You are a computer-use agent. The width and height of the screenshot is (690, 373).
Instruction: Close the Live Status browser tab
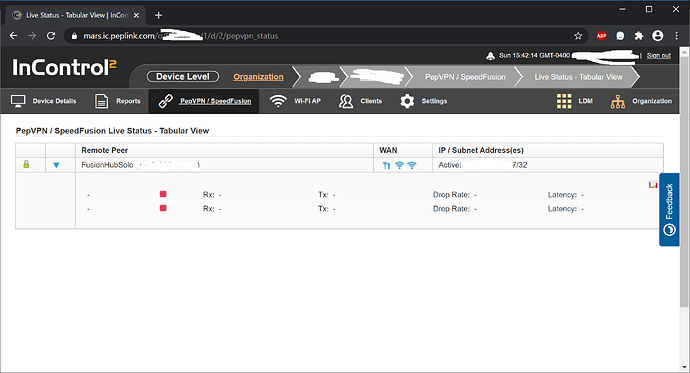[x=136, y=15]
